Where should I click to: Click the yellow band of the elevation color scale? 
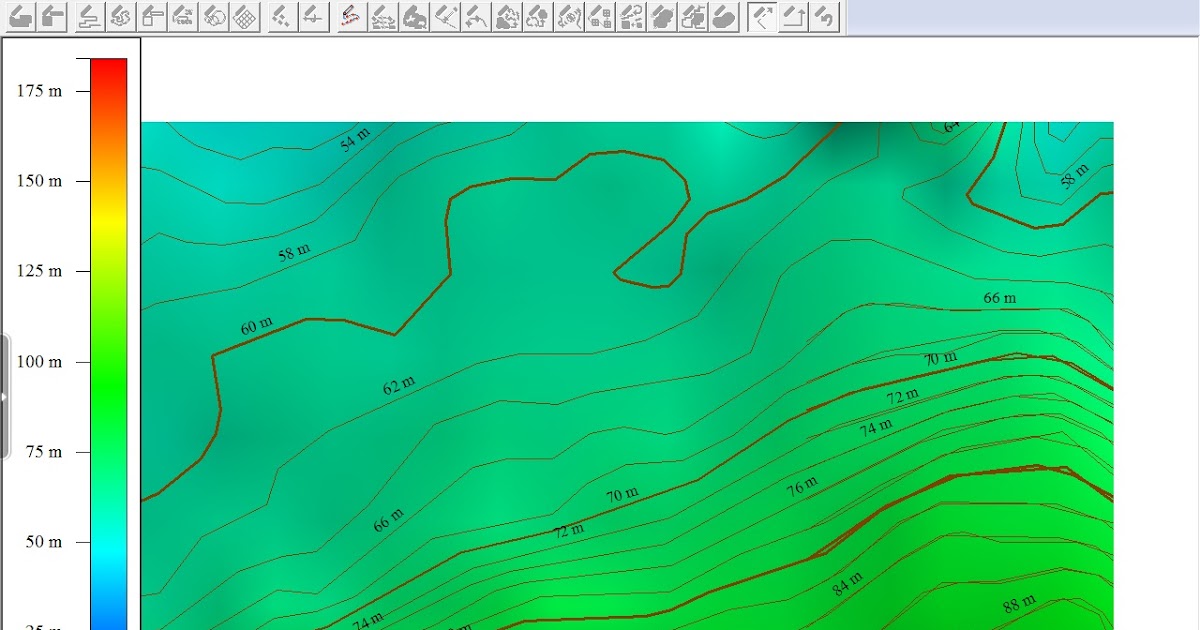[109, 225]
